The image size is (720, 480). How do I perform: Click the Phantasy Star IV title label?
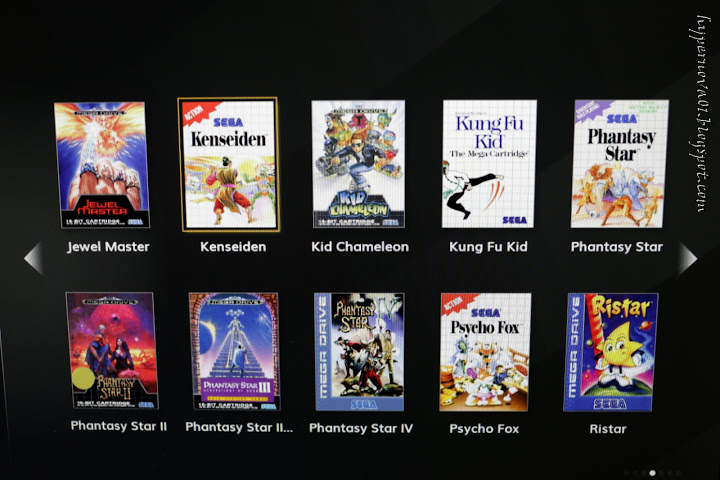tap(361, 428)
